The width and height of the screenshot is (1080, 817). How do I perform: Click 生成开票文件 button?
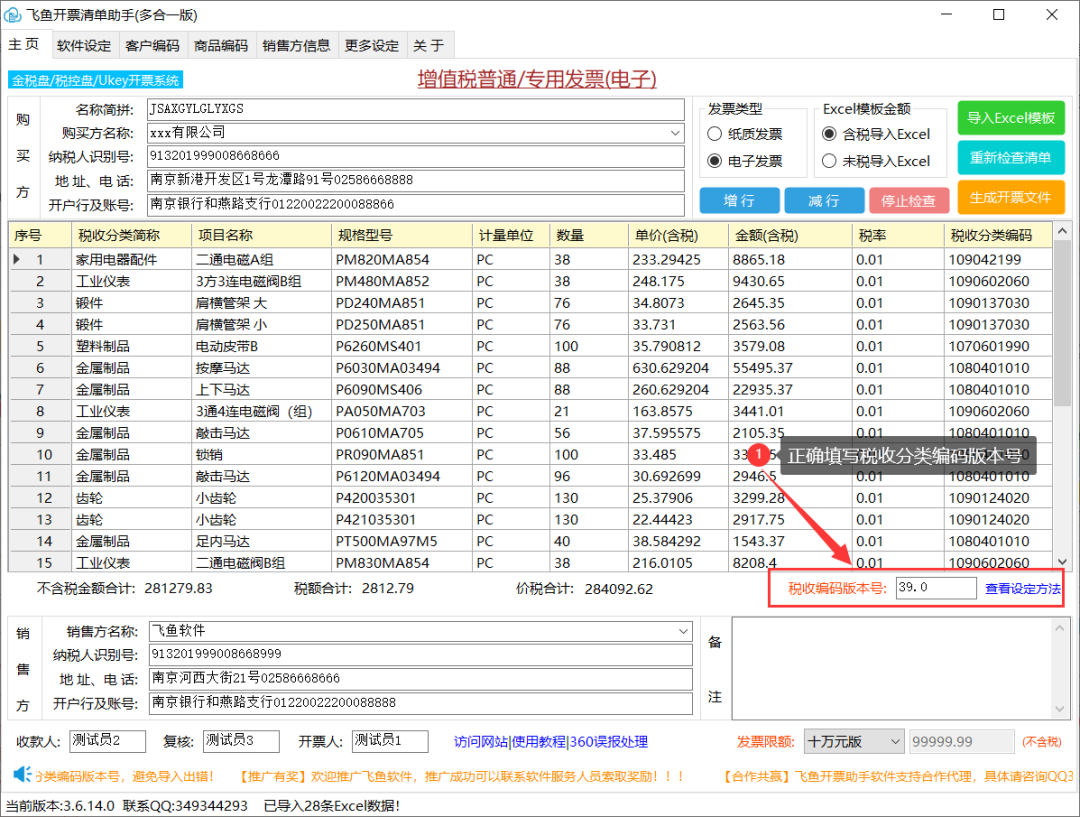pyautogui.click(x=1010, y=198)
